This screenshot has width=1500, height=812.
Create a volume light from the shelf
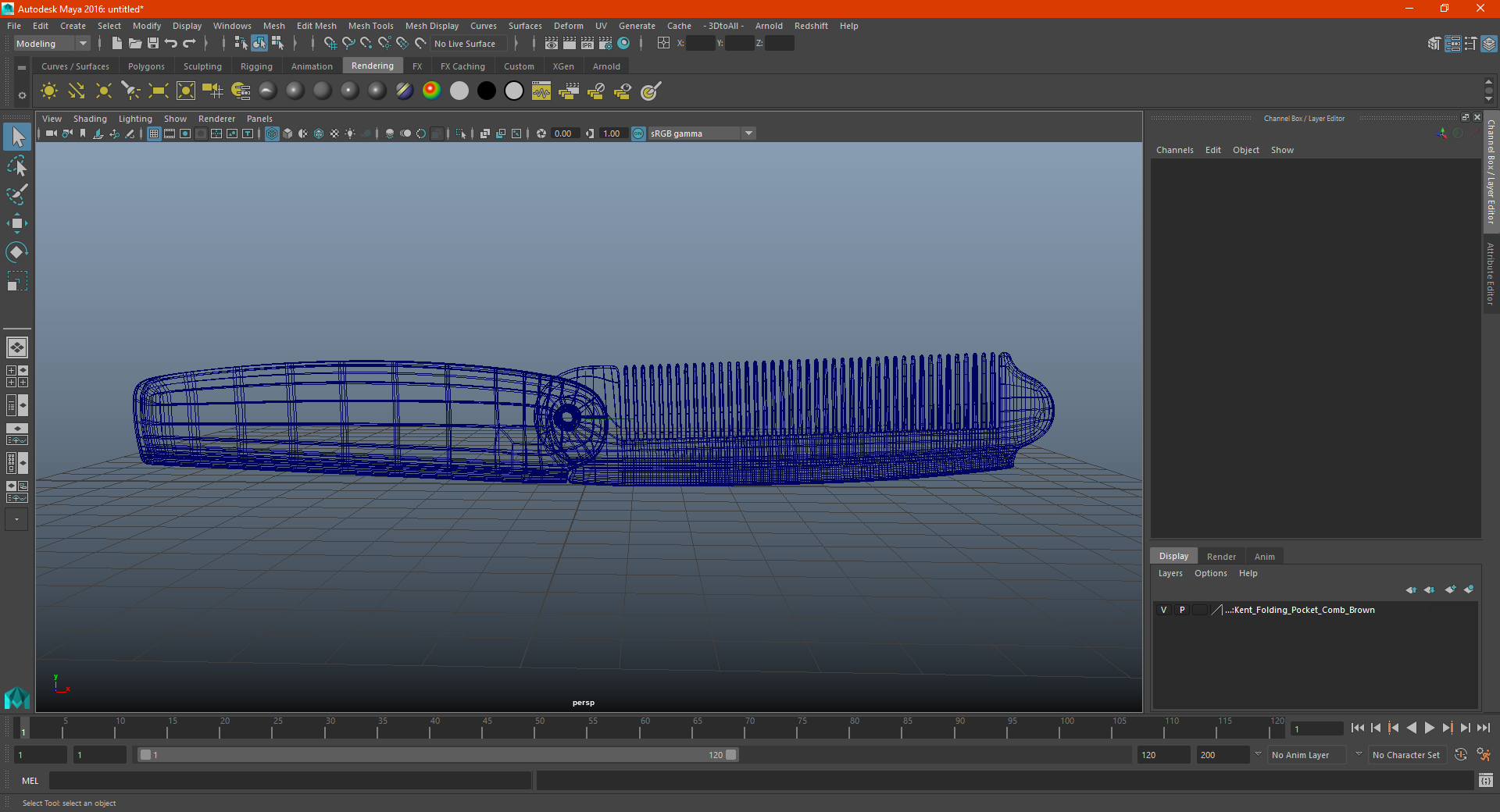click(186, 91)
